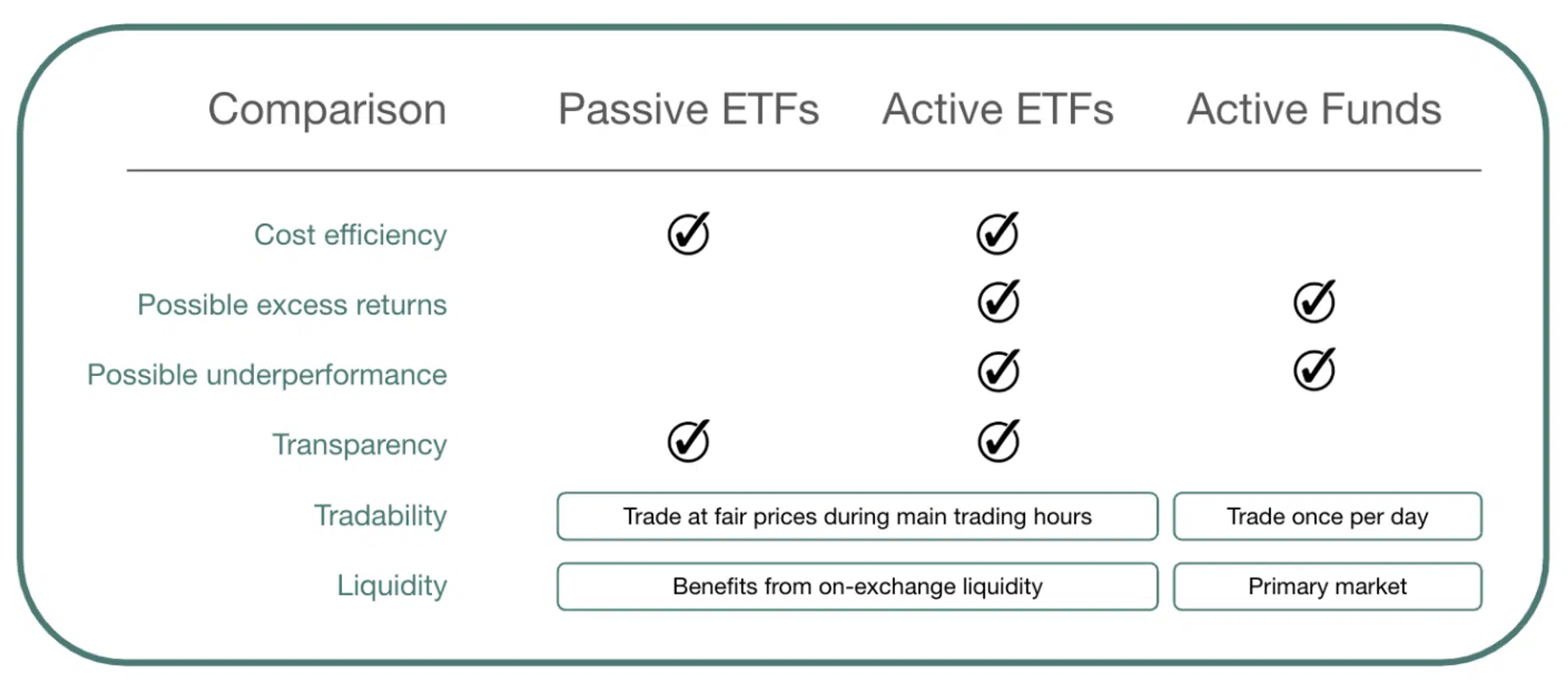
Task: Click the Active ETFs column header
Action: point(998,109)
